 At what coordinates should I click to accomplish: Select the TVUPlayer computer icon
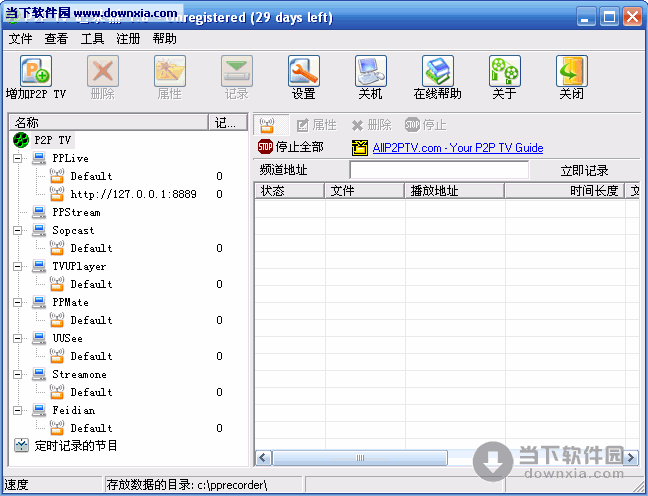(x=39, y=266)
